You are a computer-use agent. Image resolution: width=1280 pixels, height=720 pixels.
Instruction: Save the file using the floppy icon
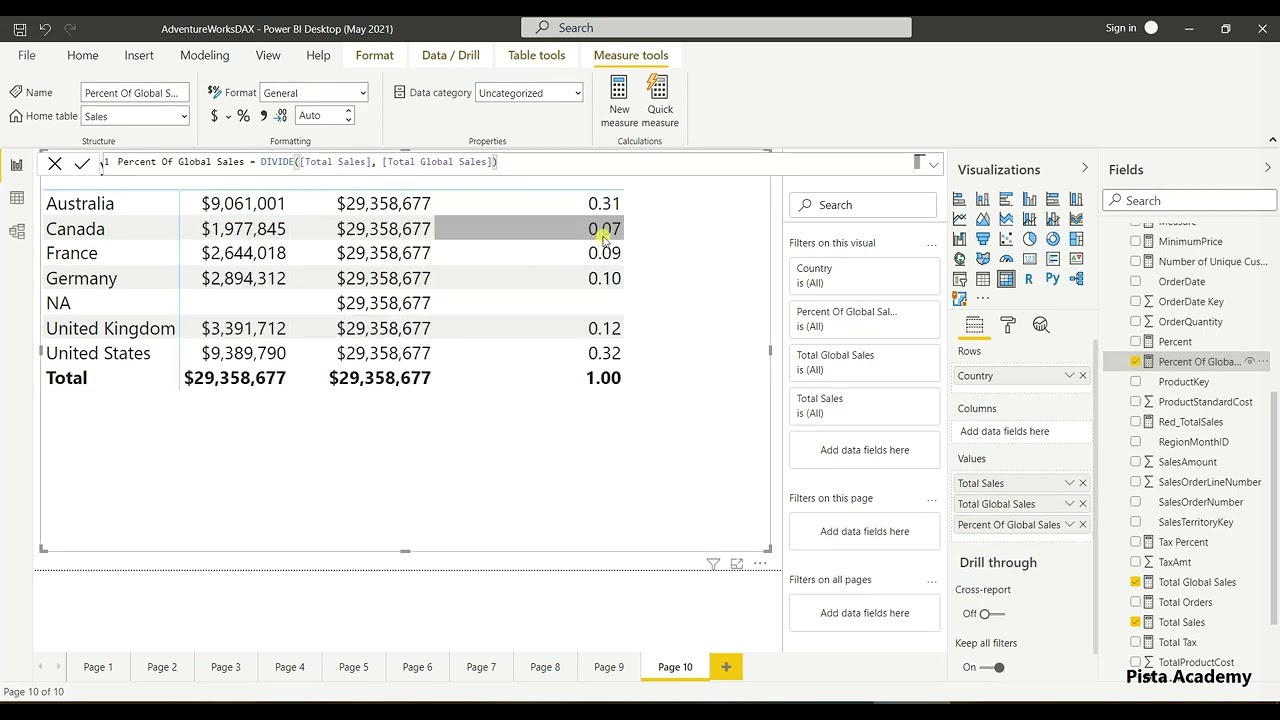coord(19,29)
